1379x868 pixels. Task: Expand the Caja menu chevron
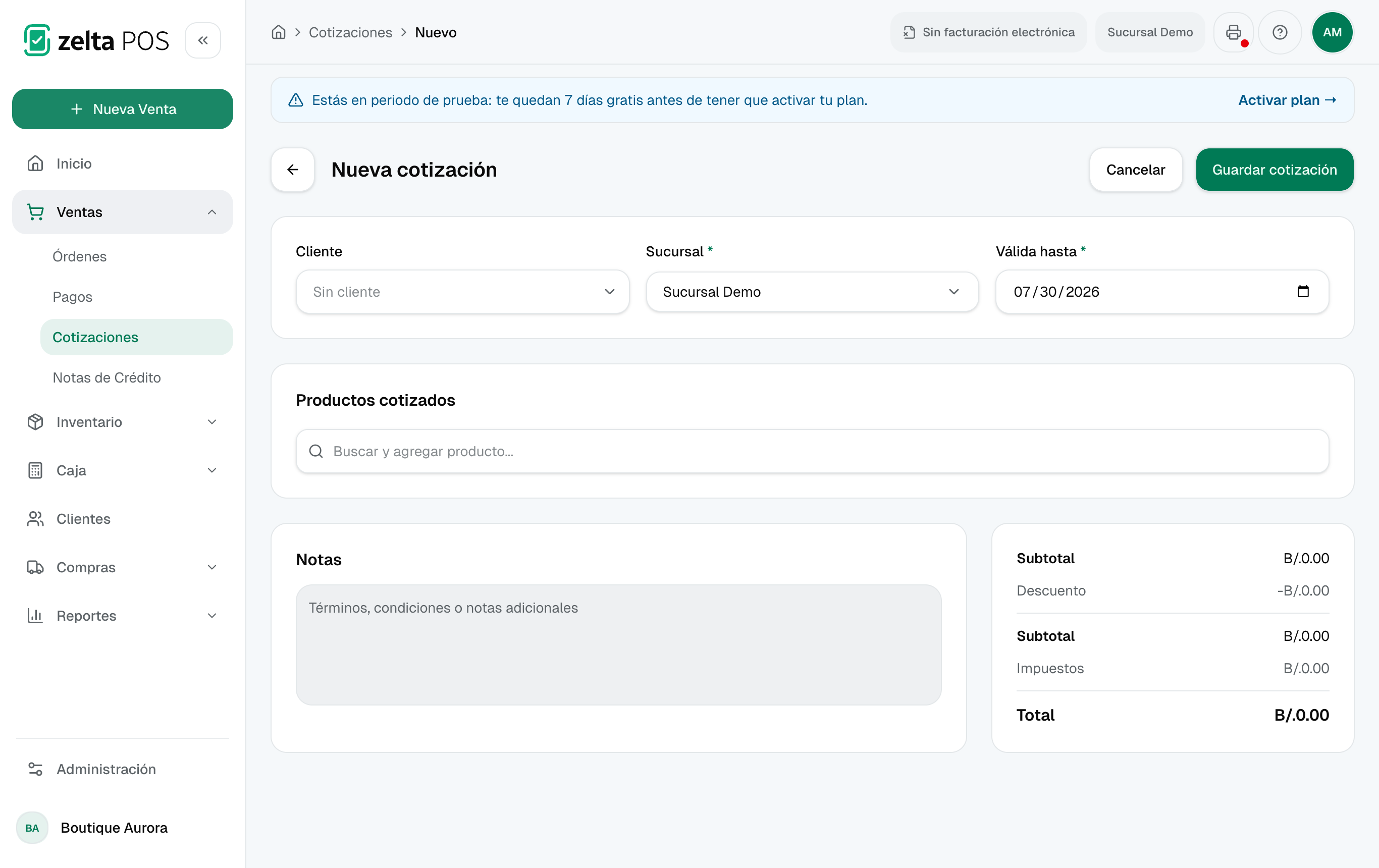coord(212,470)
